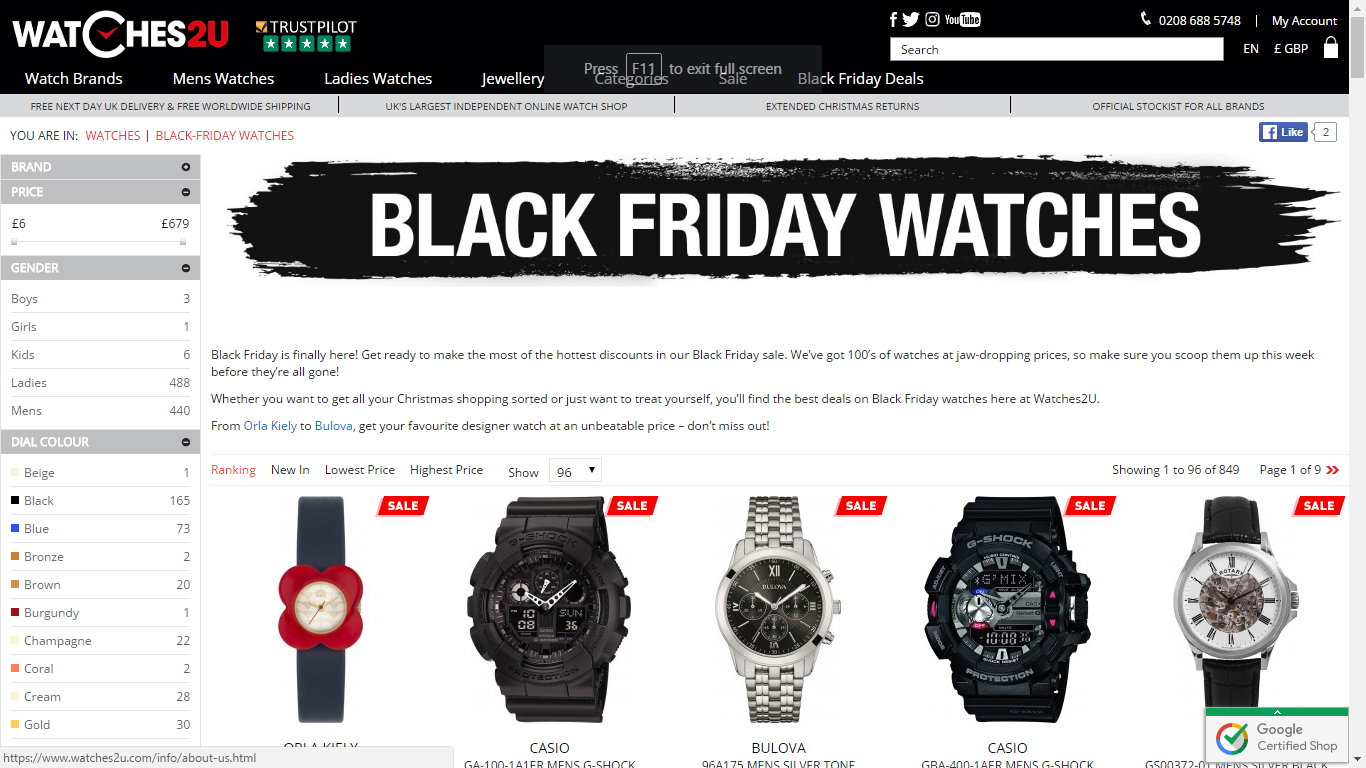Open the Show 96 items dropdown

click(x=575, y=470)
